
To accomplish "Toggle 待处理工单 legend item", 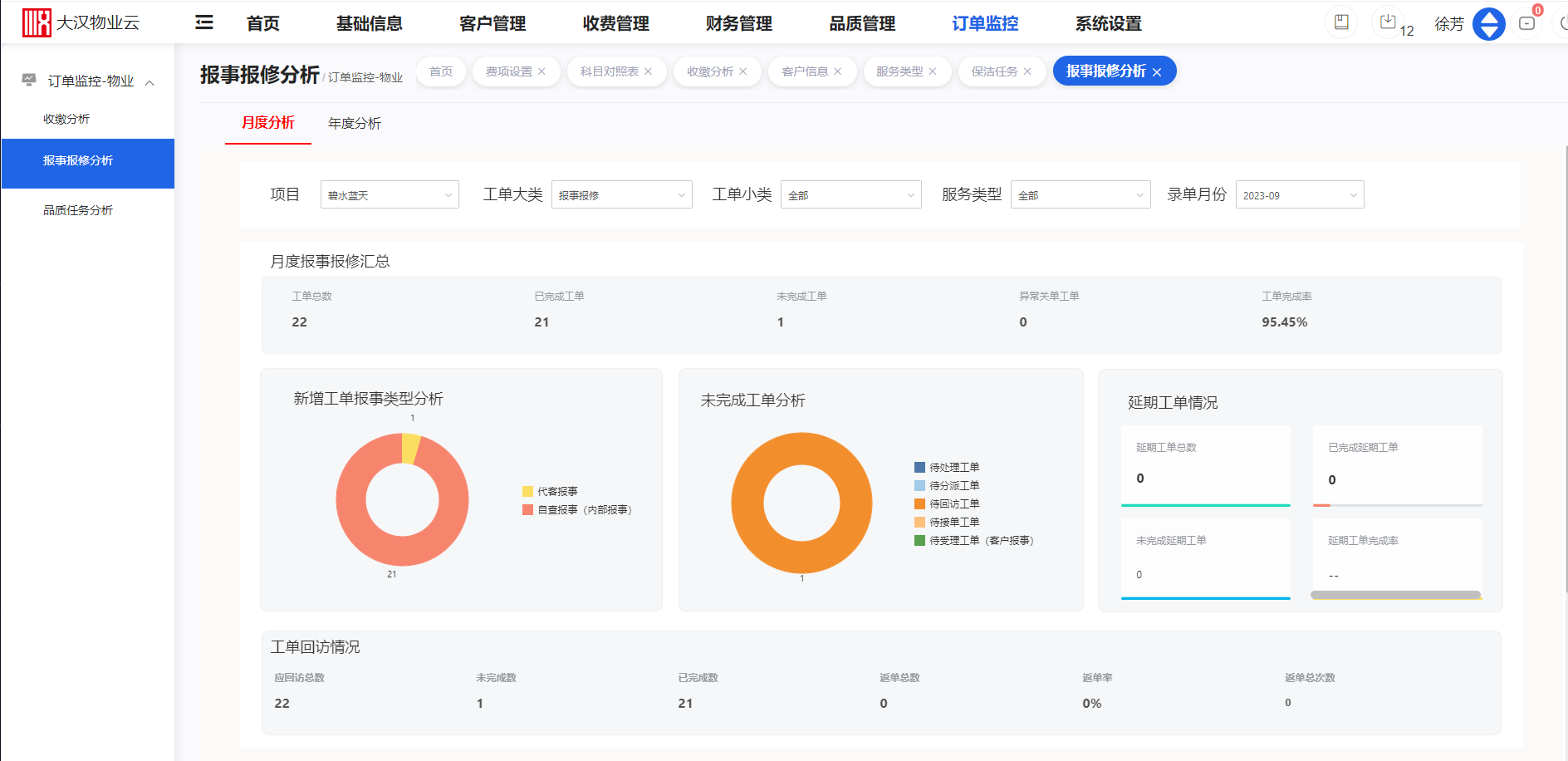I will click(947, 467).
